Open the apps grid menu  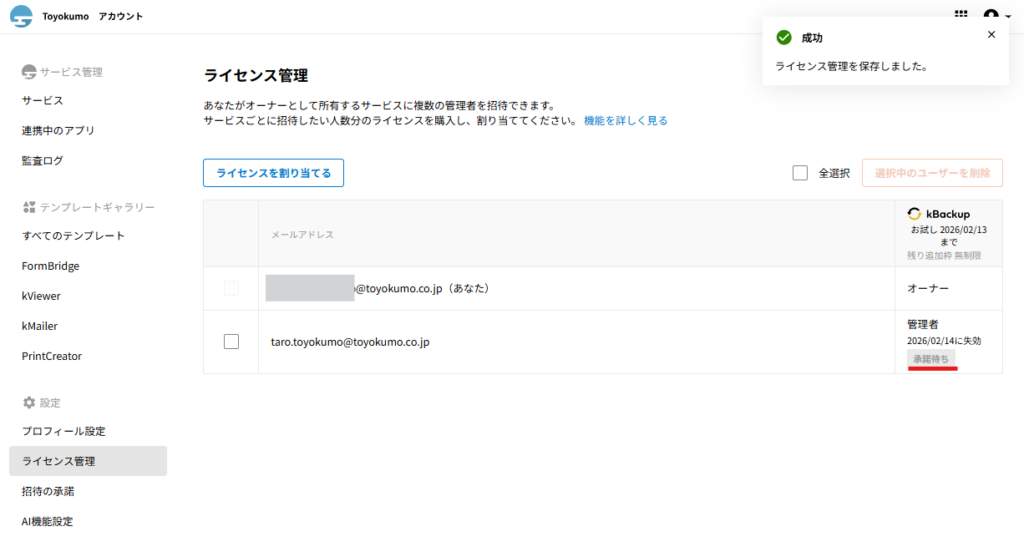click(961, 15)
